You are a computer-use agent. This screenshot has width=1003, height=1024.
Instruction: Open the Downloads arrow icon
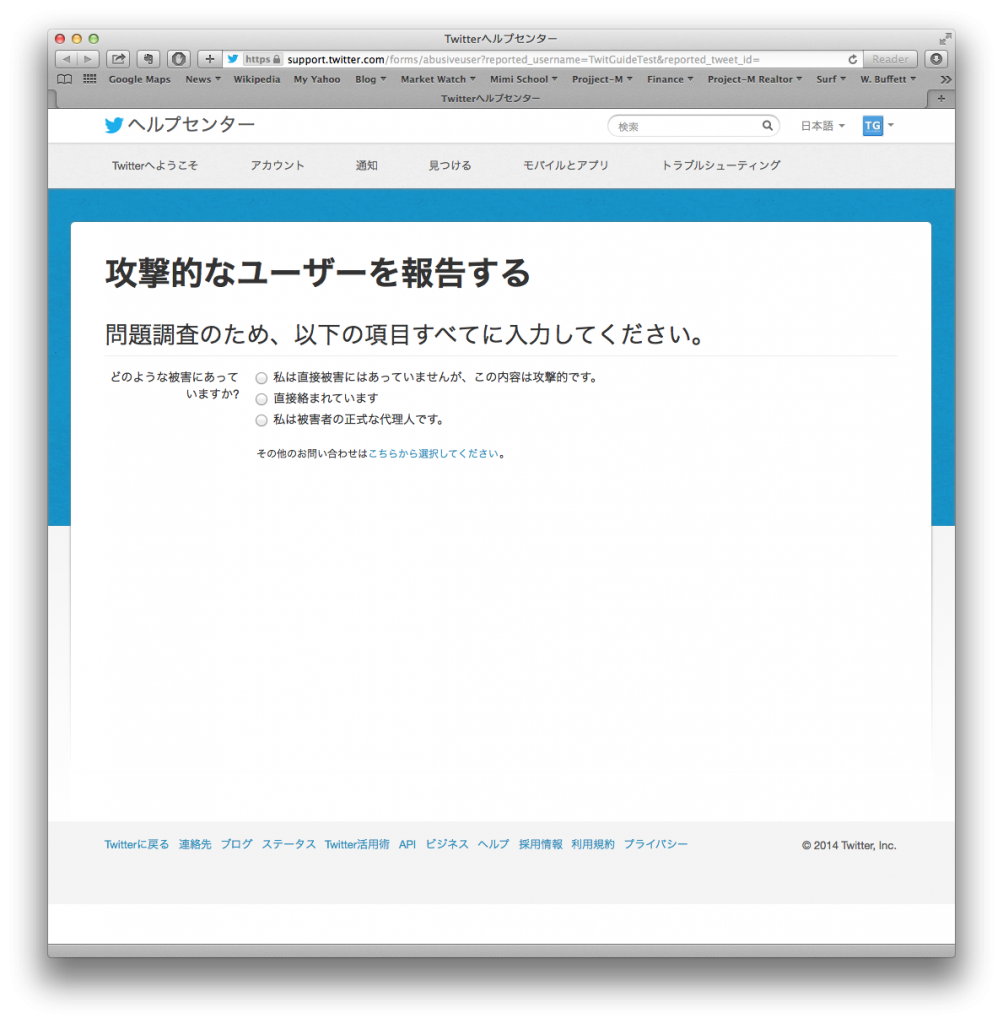936,59
